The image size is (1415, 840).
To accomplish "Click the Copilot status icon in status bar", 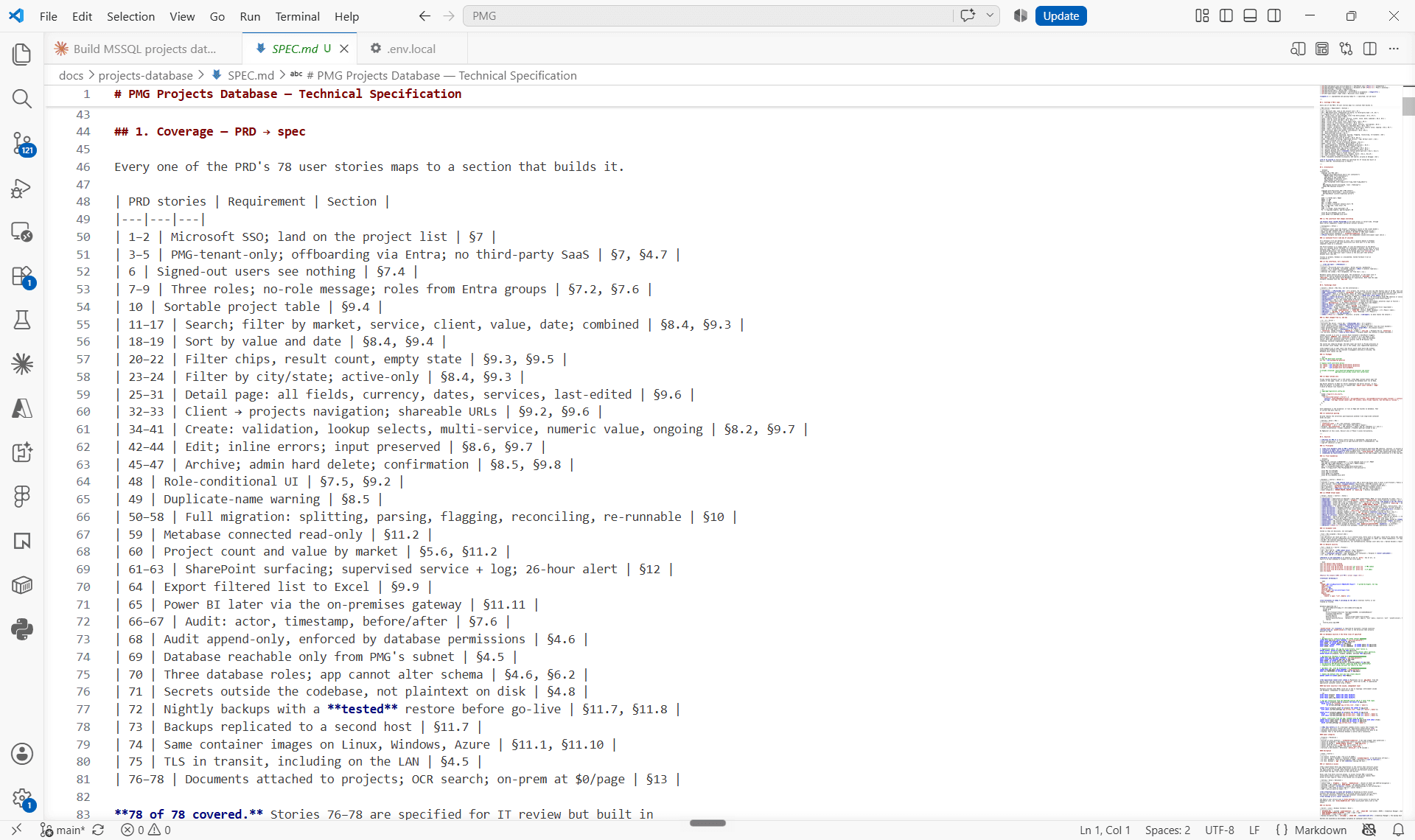I will click(1369, 830).
